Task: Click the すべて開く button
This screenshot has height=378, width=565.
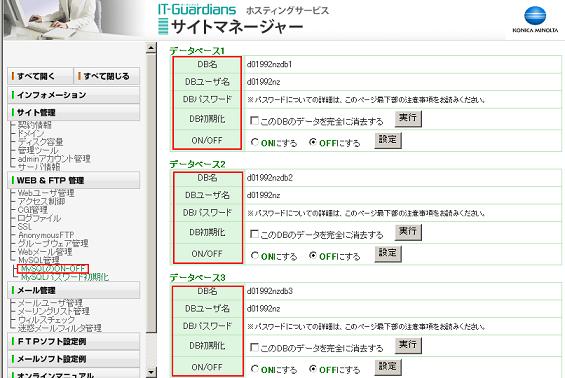Action: coord(40,76)
